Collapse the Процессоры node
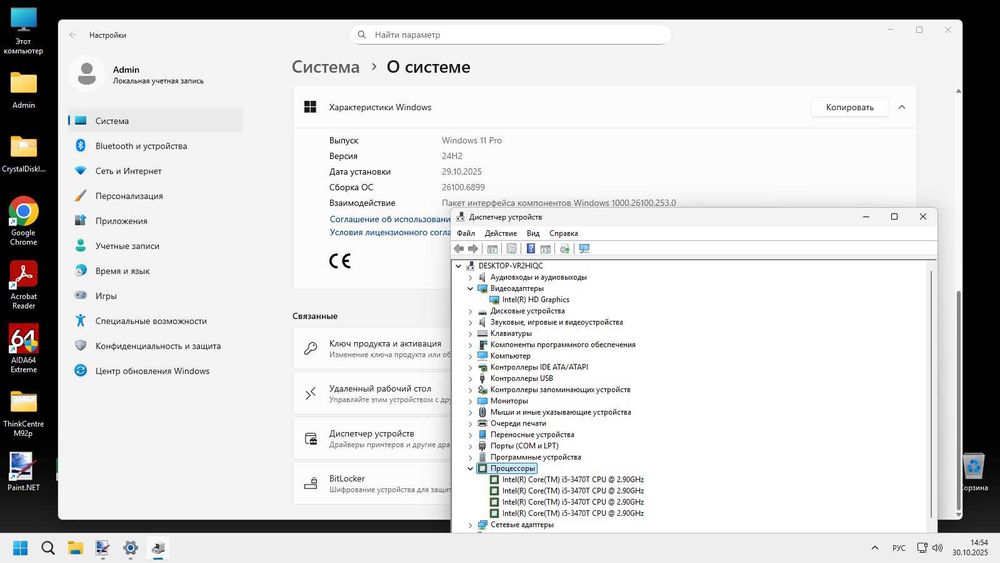This screenshot has width=1000, height=563. [471, 469]
